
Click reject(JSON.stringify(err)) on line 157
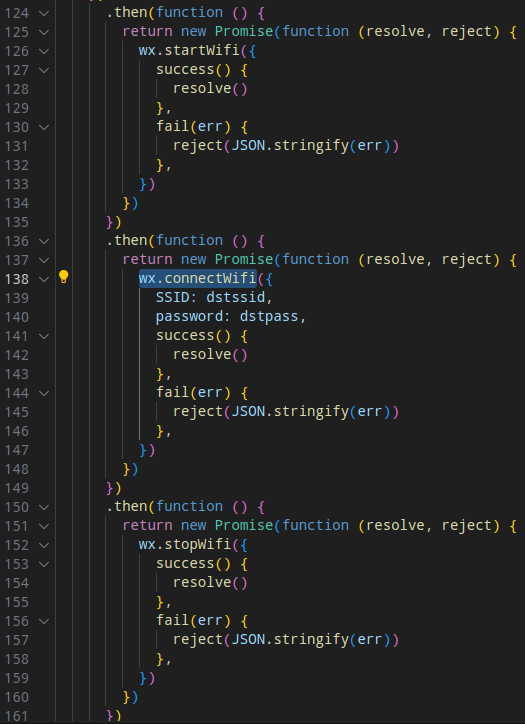tap(286, 640)
